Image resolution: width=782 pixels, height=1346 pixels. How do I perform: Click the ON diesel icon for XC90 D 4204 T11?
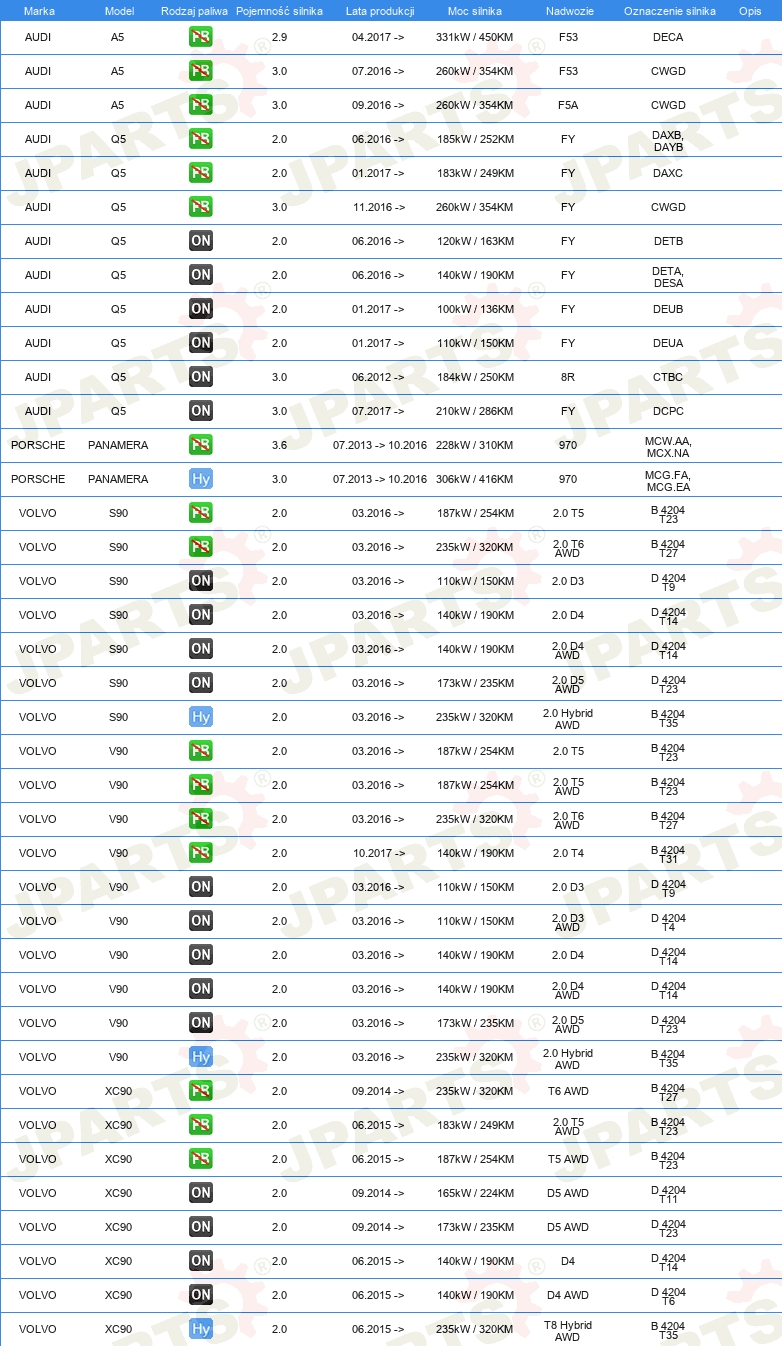(201, 1193)
